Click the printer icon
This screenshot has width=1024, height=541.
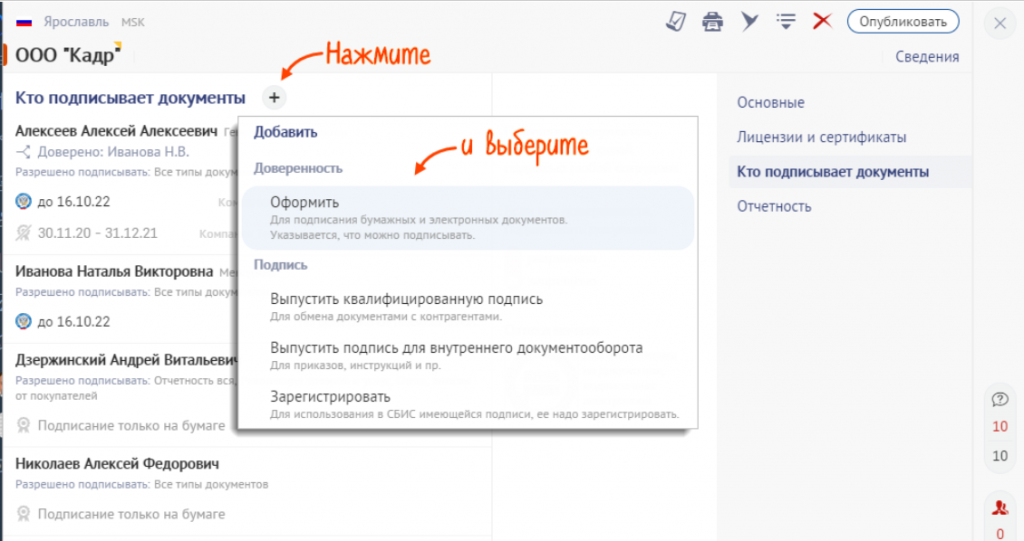[712, 21]
